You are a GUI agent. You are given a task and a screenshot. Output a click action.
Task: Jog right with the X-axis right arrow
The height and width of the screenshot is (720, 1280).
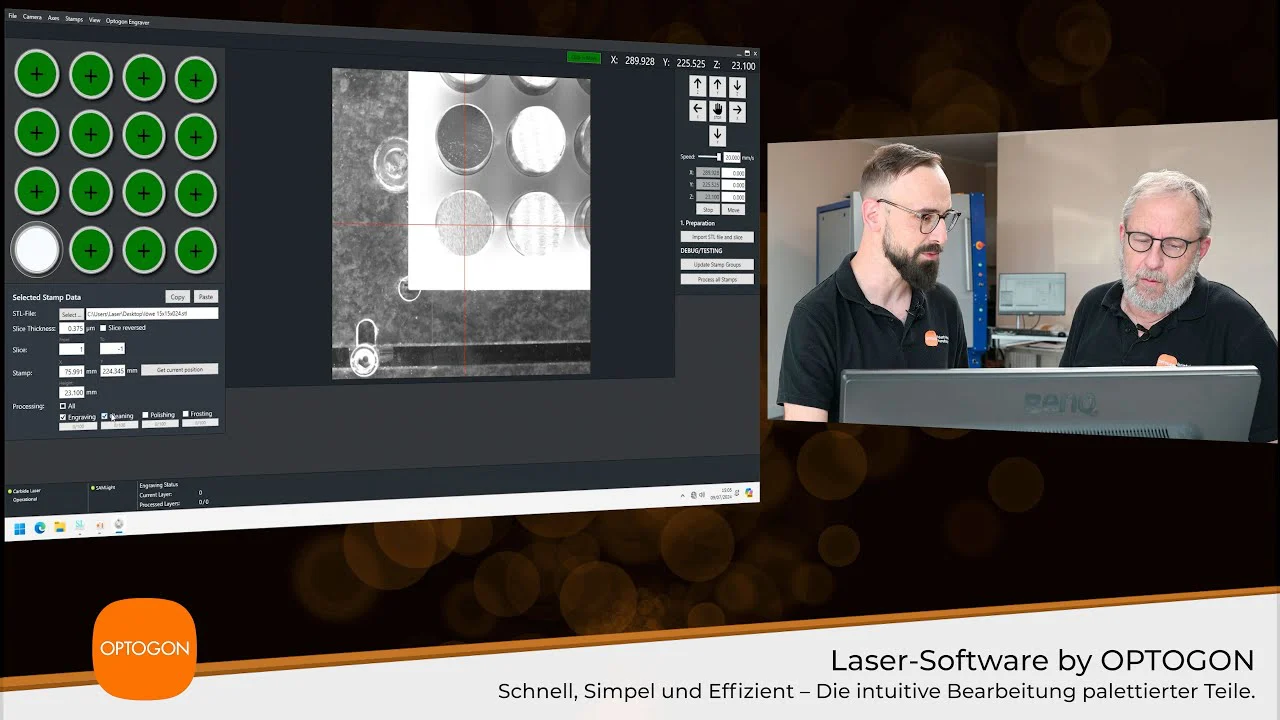[737, 110]
